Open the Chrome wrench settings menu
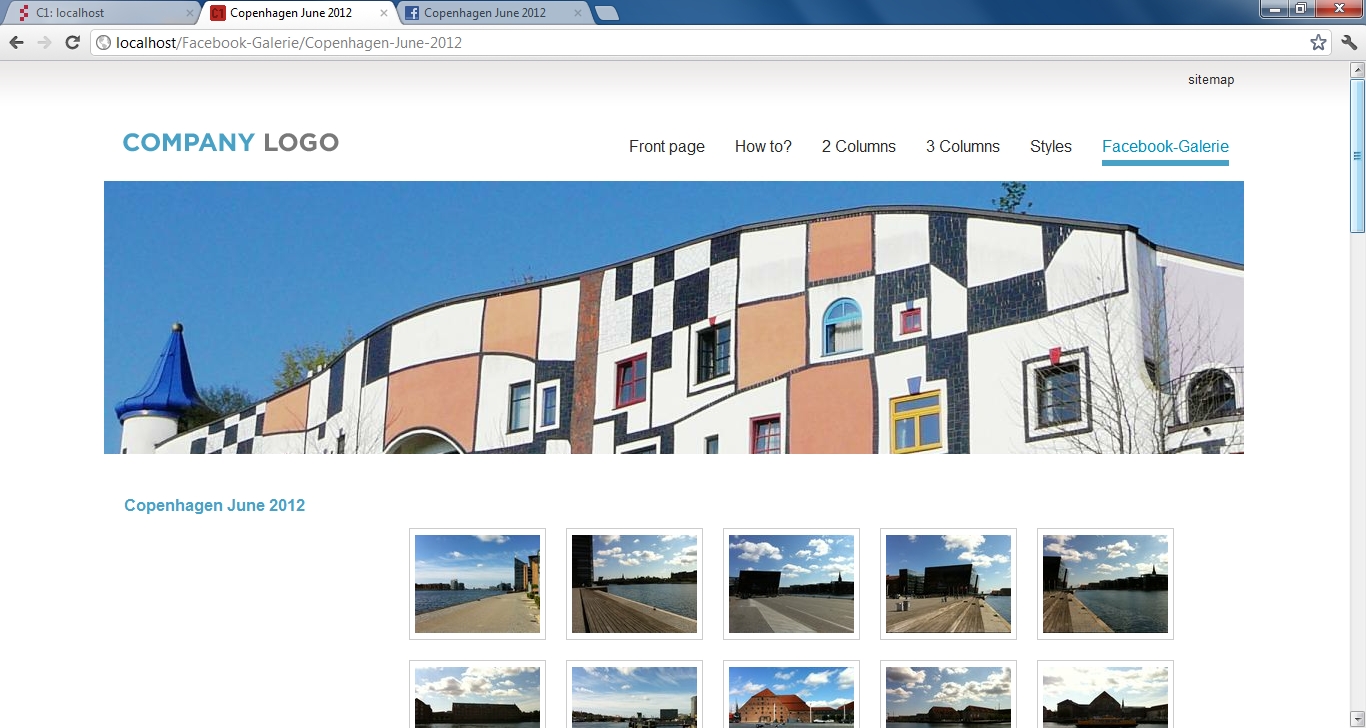The image size is (1366, 728). point(1349,42)
